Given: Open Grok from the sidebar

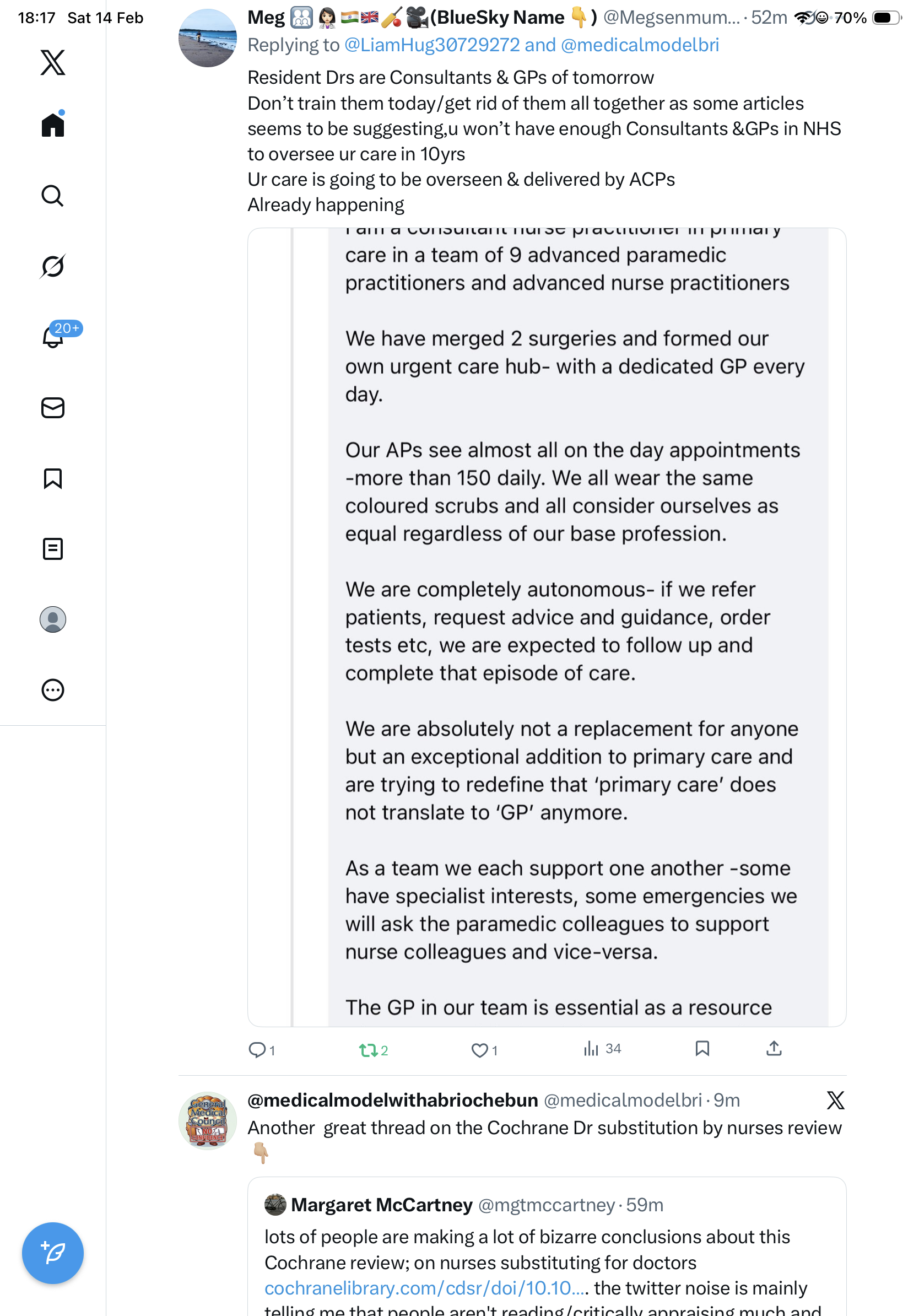Looking at the screenshot, I should tap(53, 266).
